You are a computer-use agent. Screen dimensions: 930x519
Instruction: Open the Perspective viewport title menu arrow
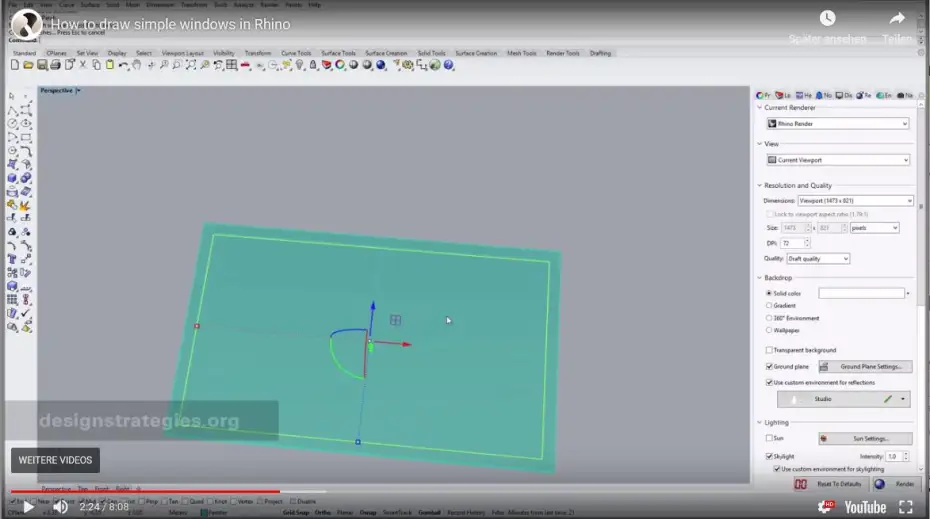78,91
